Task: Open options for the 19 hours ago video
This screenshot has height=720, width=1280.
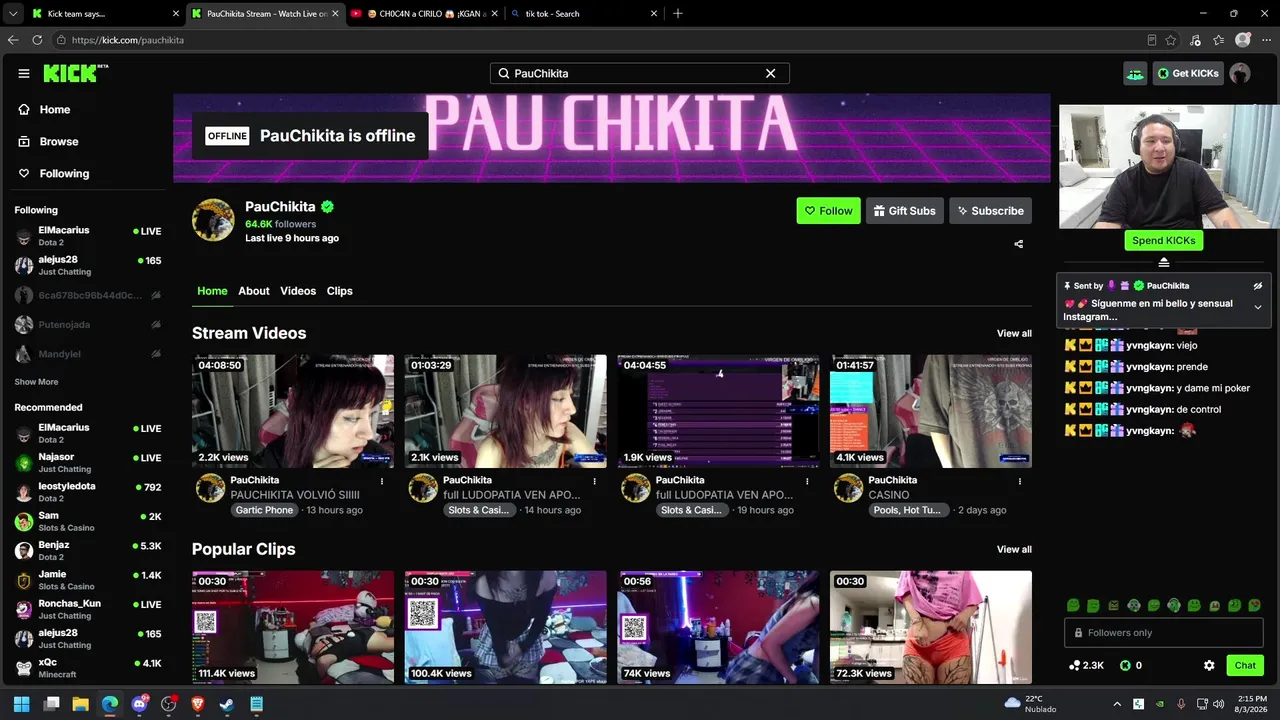Action: [807, 481]
